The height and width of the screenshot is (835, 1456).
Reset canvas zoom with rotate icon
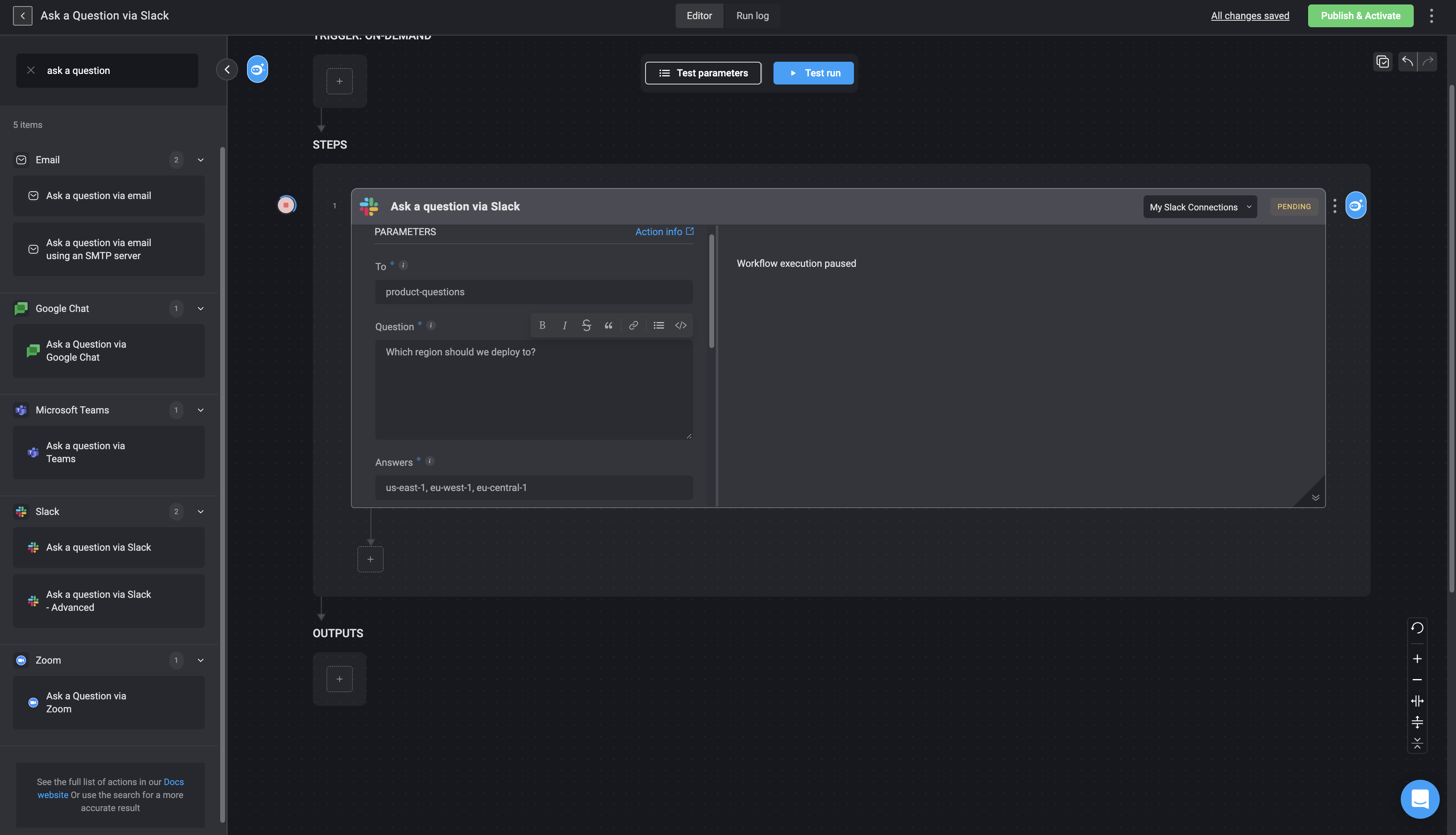point(1417,628)
